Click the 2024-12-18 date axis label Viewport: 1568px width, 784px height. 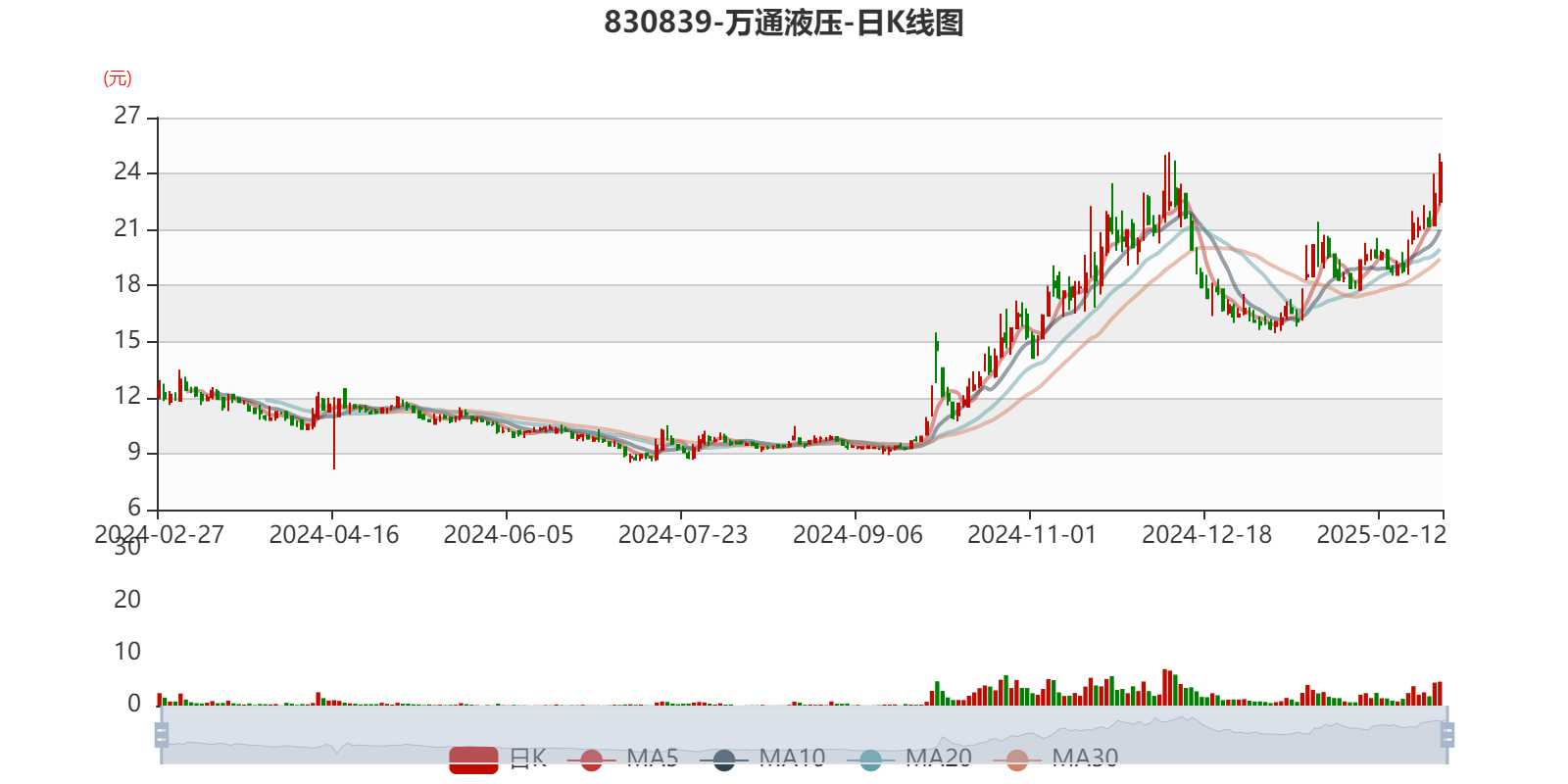tap(1206, 535)
